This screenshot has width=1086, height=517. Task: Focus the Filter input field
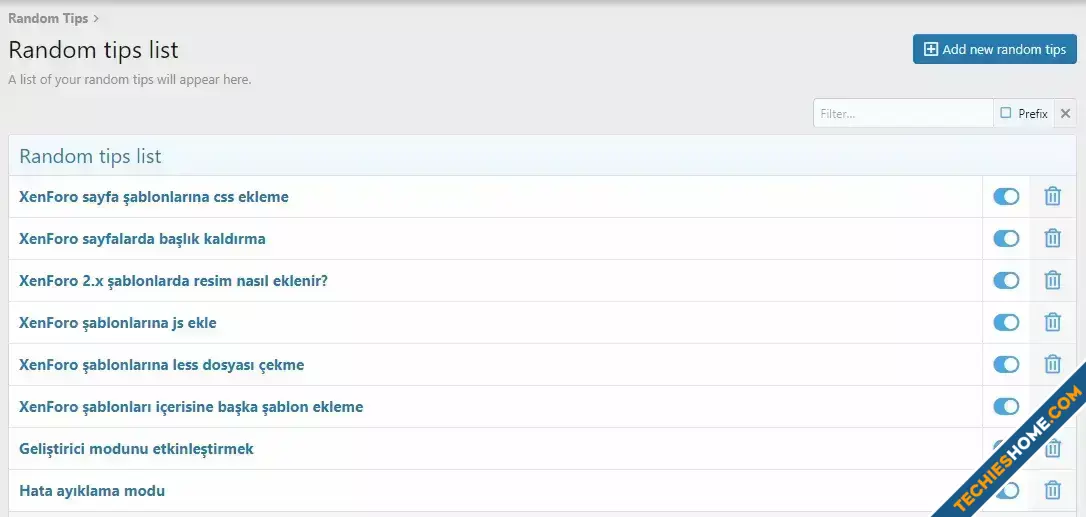[x=903, y=114]
